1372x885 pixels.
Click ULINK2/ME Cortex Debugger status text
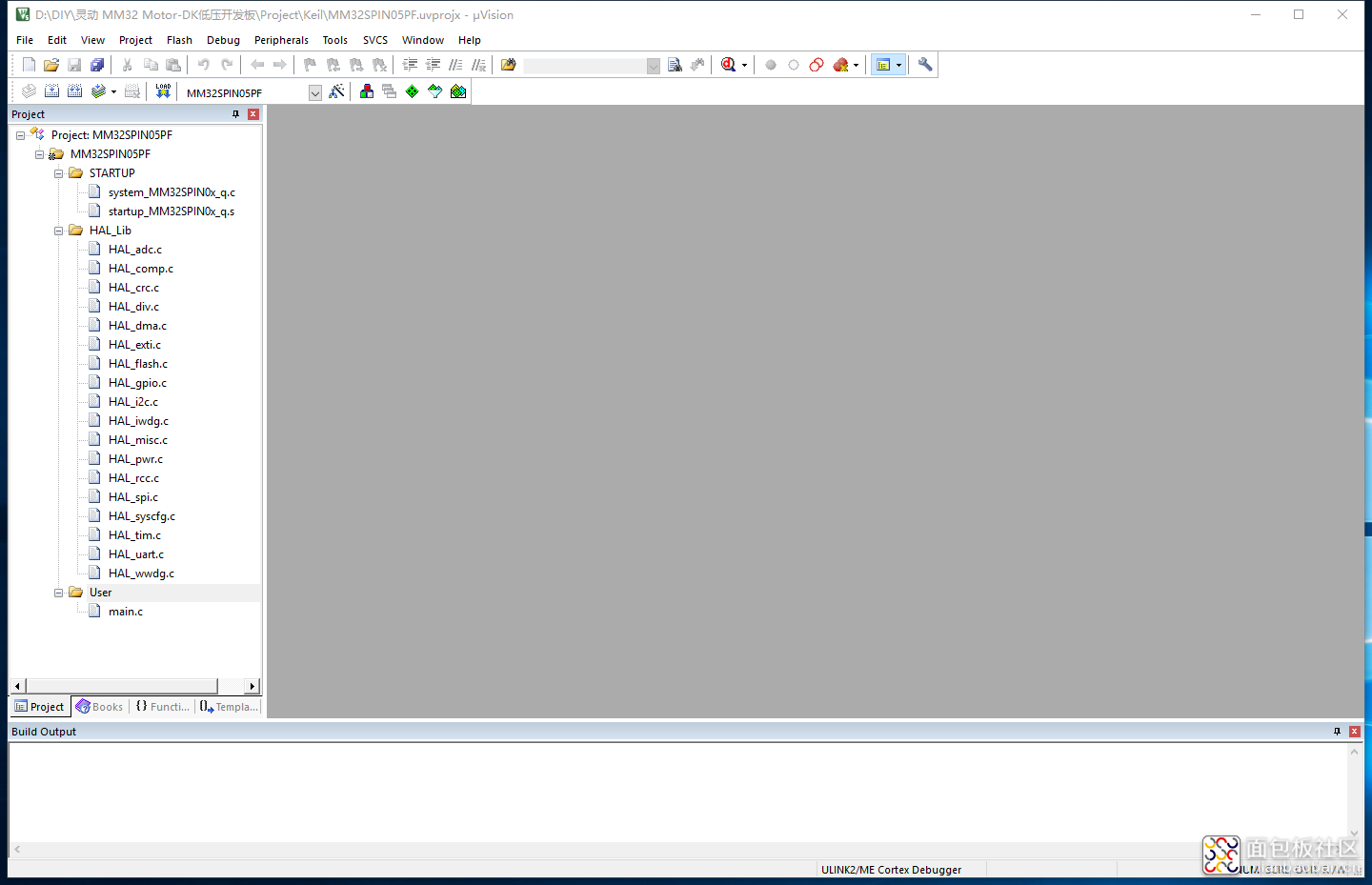(892, 870)
